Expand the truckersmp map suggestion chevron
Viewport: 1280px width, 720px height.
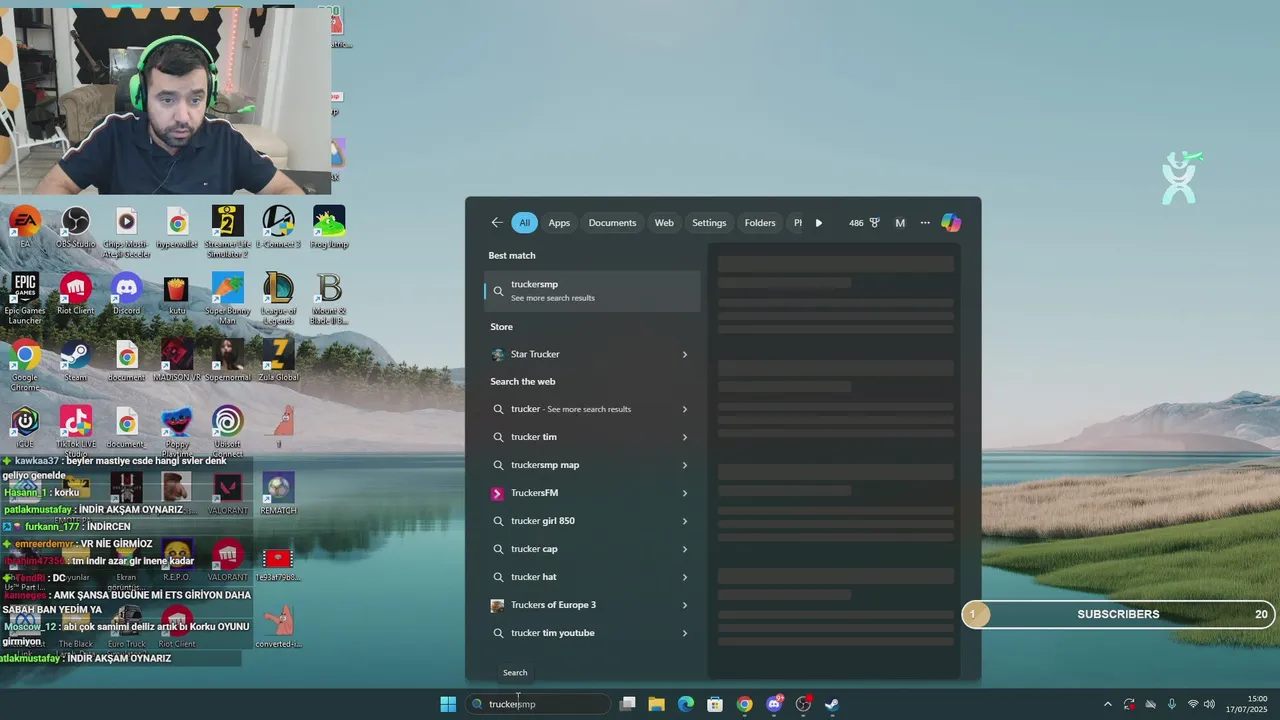[685, 465]
